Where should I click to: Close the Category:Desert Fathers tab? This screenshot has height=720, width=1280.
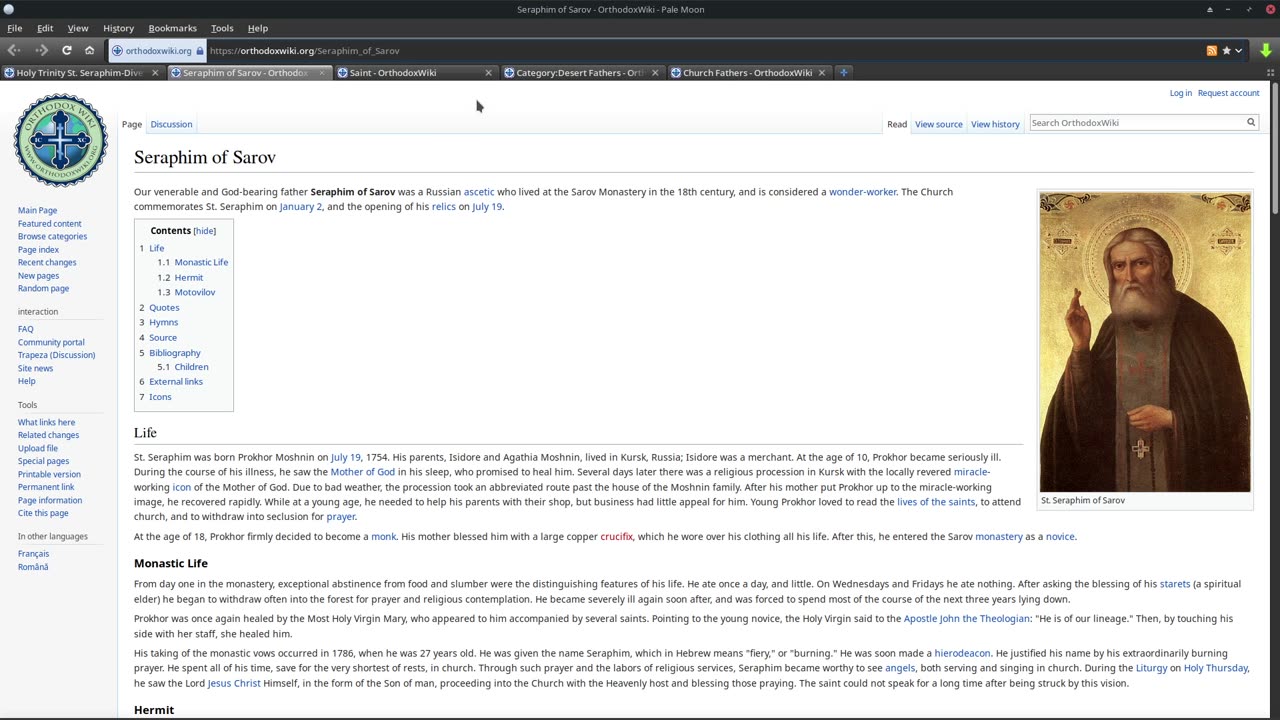tap(655, 72)
